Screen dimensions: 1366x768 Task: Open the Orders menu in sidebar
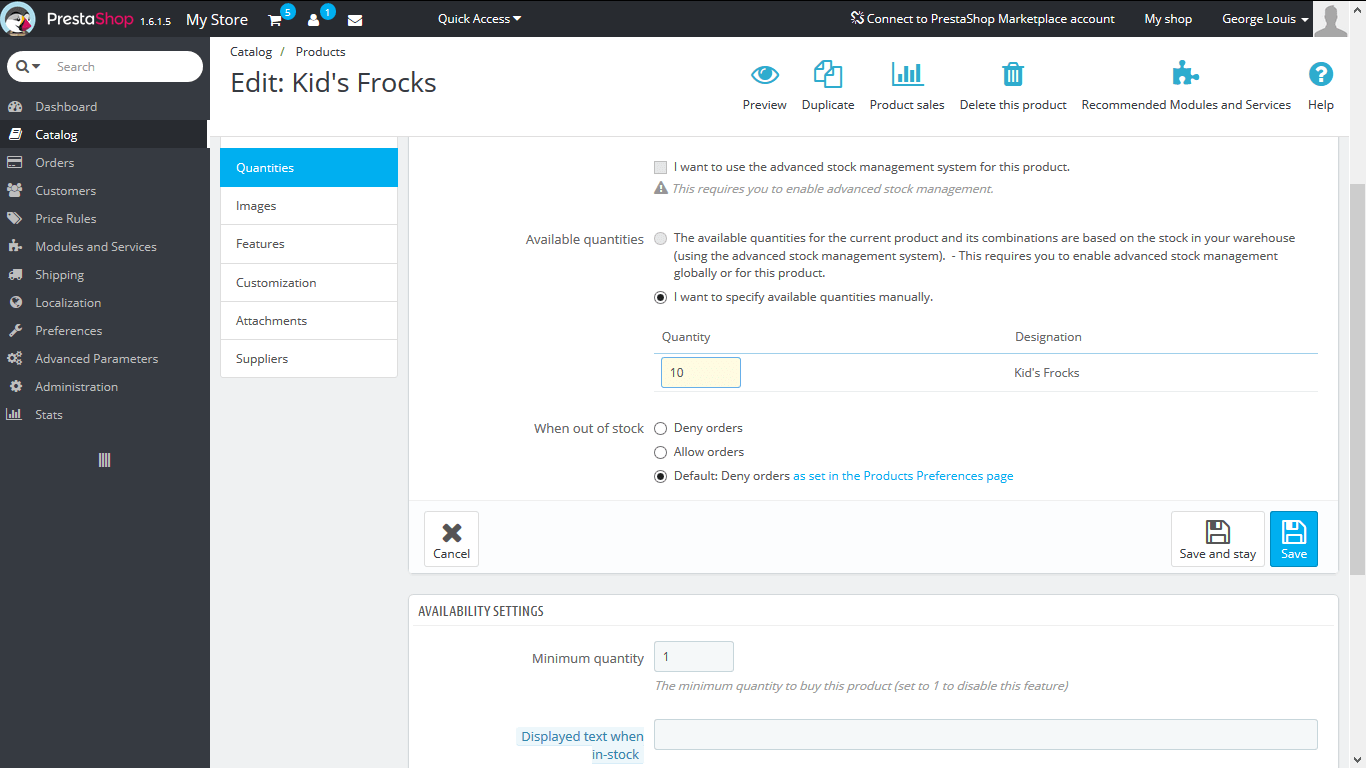click(x=55, y=163)
